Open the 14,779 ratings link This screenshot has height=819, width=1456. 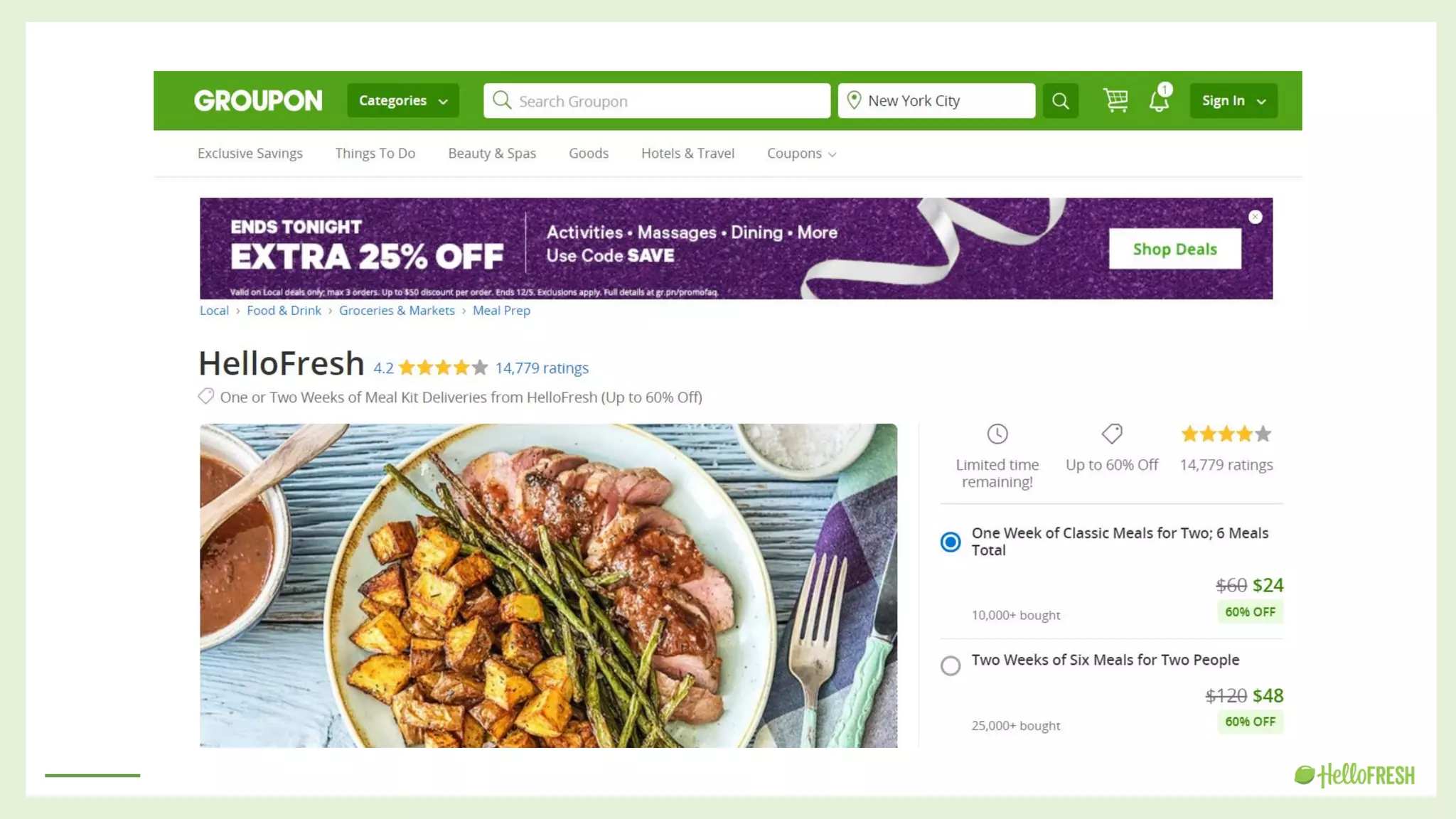click(542, 368)
